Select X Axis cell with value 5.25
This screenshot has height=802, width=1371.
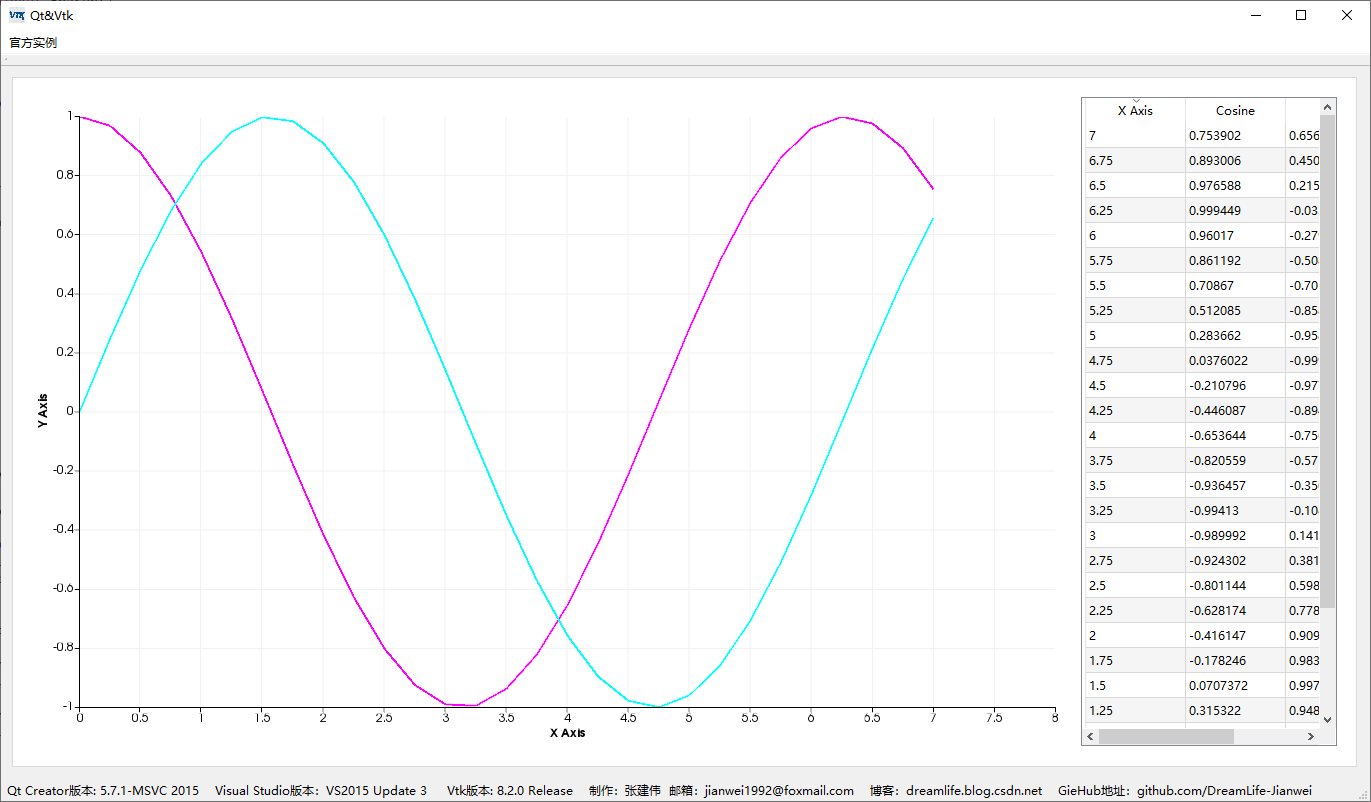[x=1135, y=310]
